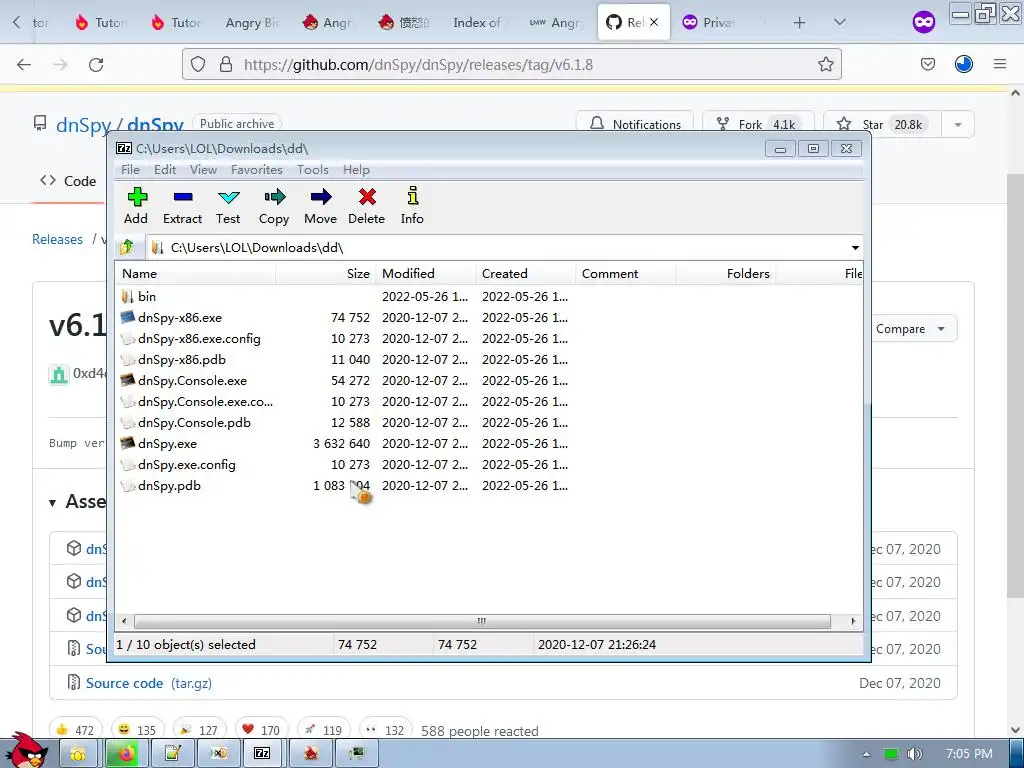Expand the 7-Zip path dropdown arrow
The height and width of the screenshot is (768, 1024).
[855, 248]
